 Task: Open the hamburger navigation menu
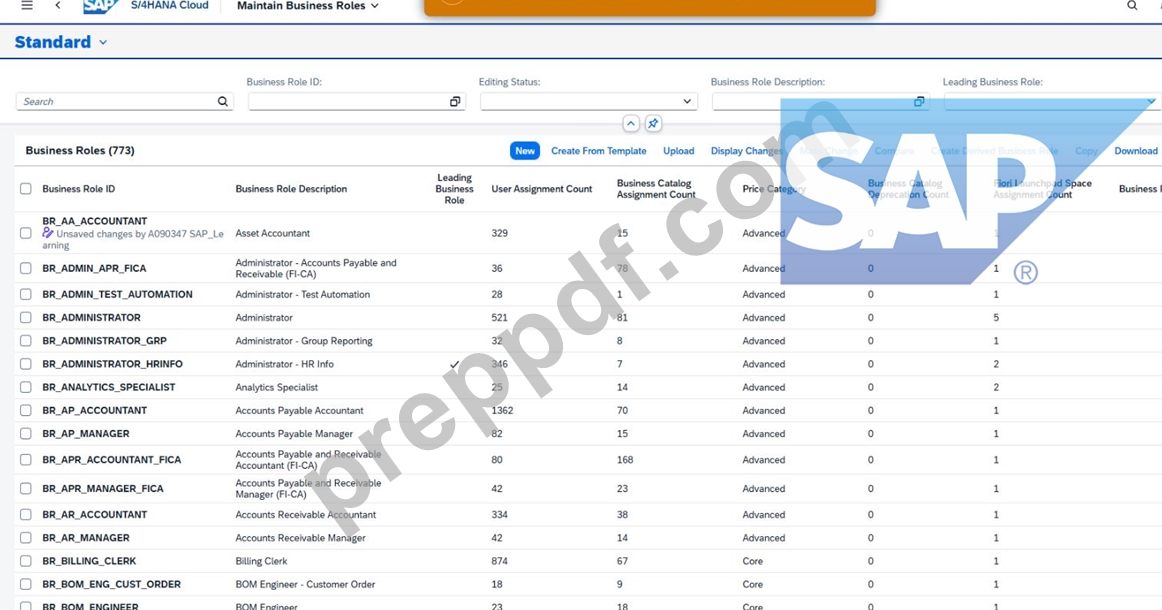(x=27, y=5)
